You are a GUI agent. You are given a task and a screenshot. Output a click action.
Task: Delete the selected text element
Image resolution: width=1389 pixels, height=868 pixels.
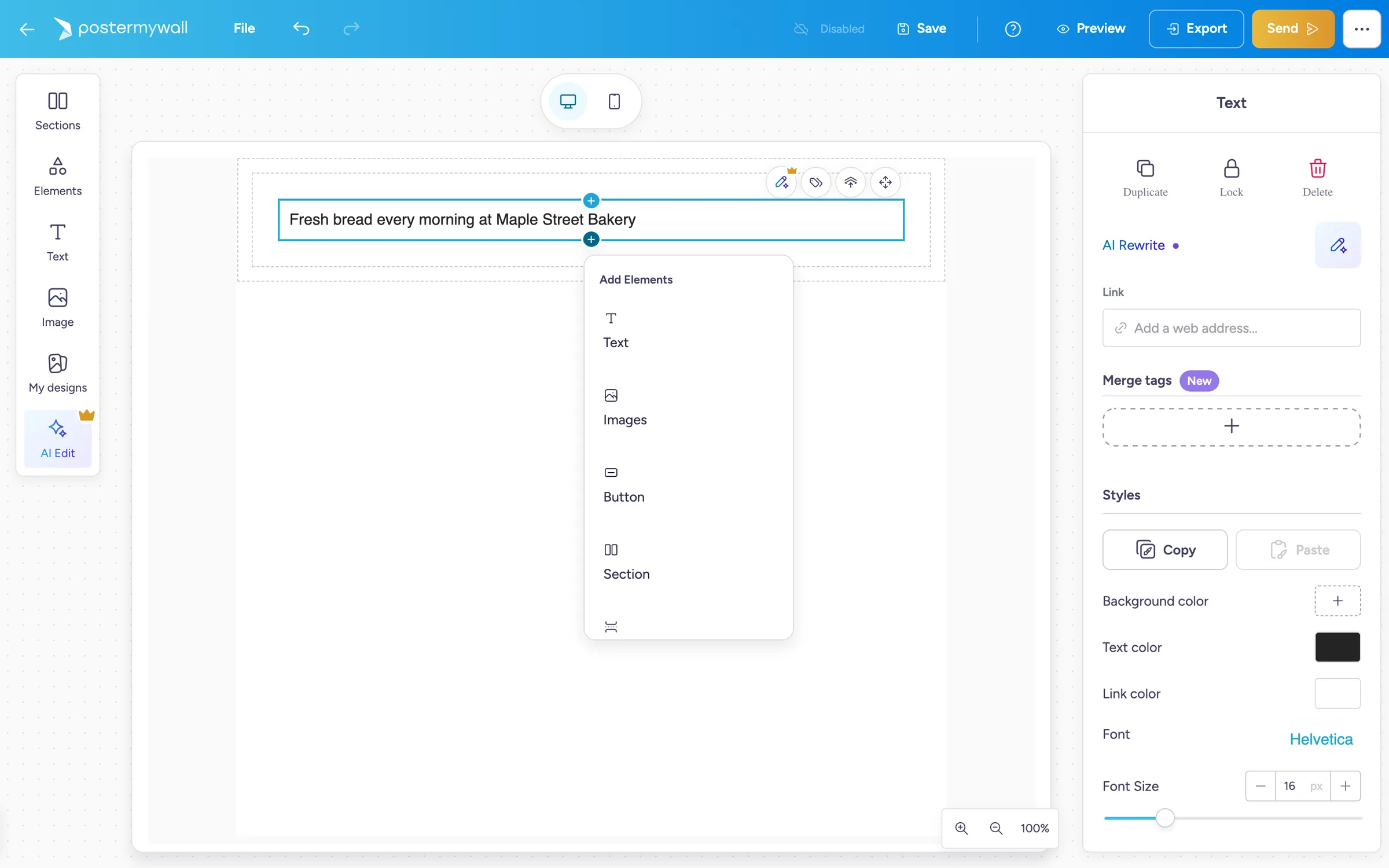[x=1317, y=178]
